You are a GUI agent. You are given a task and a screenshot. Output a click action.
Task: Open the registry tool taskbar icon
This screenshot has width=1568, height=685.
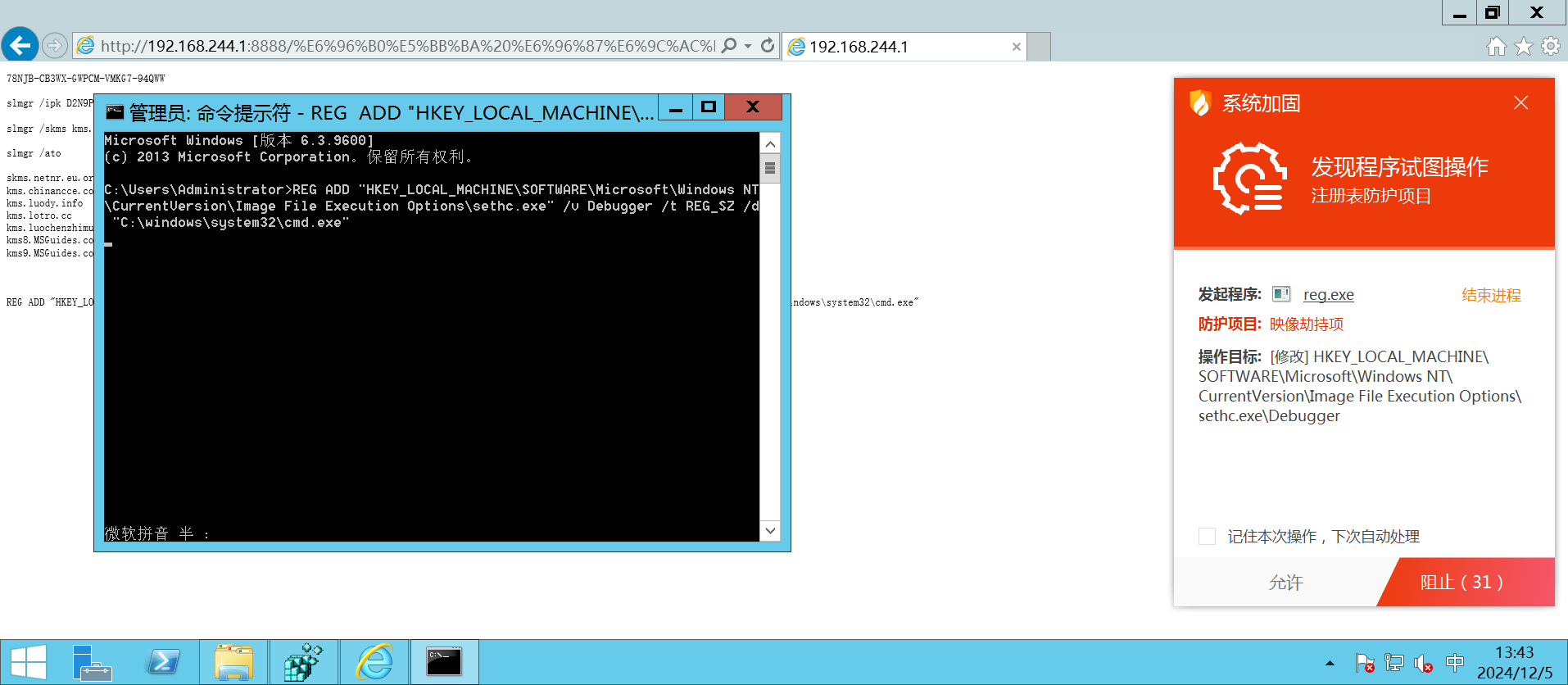tap(304, 662)
